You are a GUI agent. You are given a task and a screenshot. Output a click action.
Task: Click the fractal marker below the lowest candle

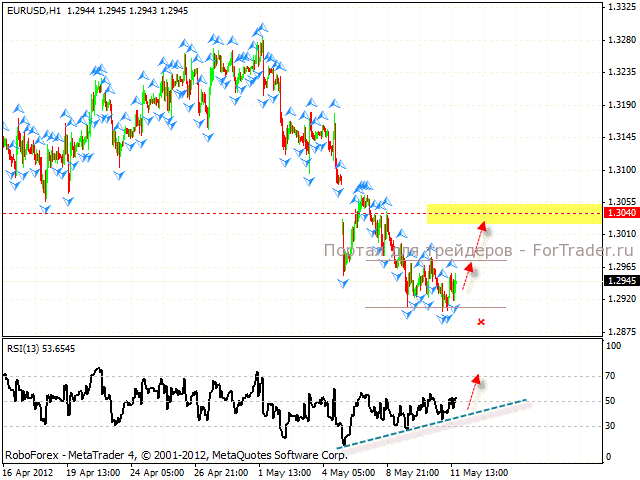[445, 319]
